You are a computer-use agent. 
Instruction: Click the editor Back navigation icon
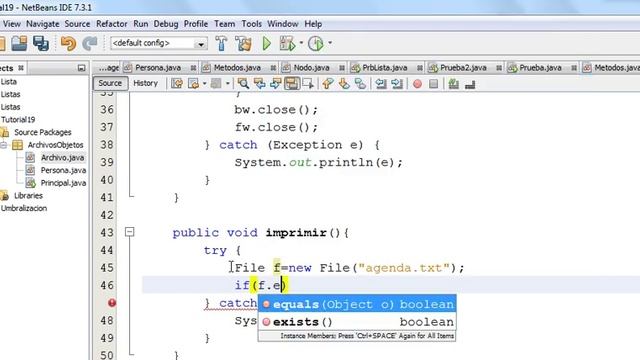193,84
